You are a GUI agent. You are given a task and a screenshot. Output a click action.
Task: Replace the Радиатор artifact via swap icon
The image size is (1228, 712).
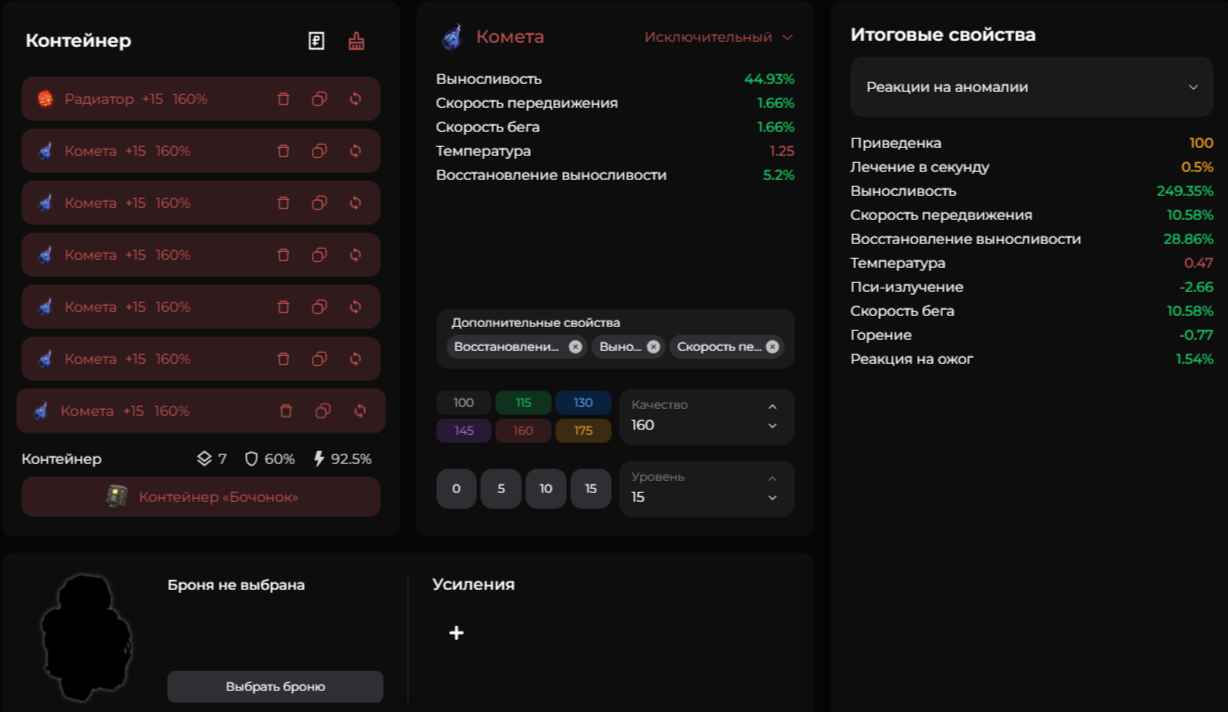[x=355, y=99]
